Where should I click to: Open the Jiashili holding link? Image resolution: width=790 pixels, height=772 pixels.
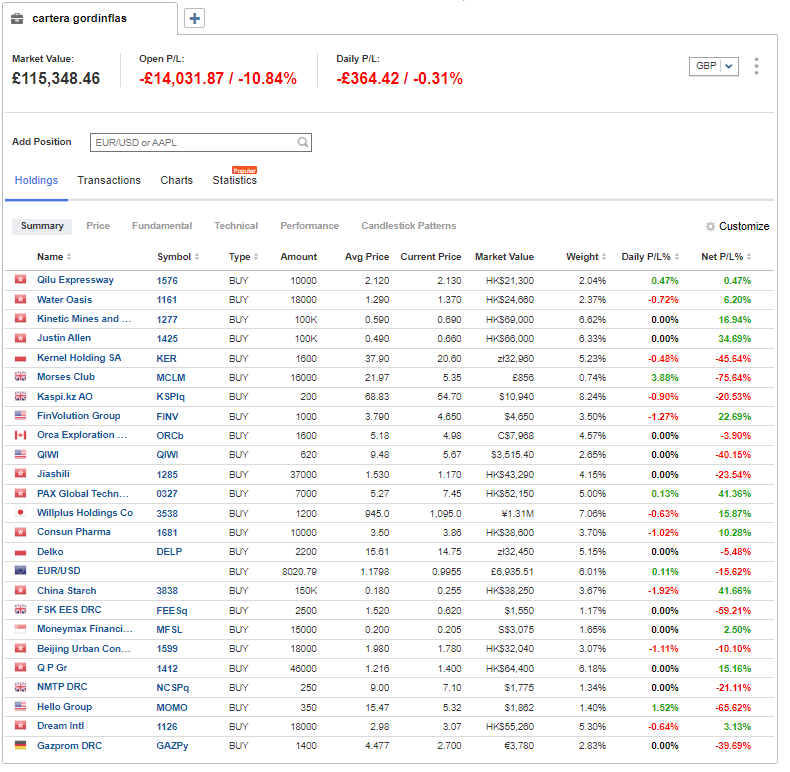53,474
